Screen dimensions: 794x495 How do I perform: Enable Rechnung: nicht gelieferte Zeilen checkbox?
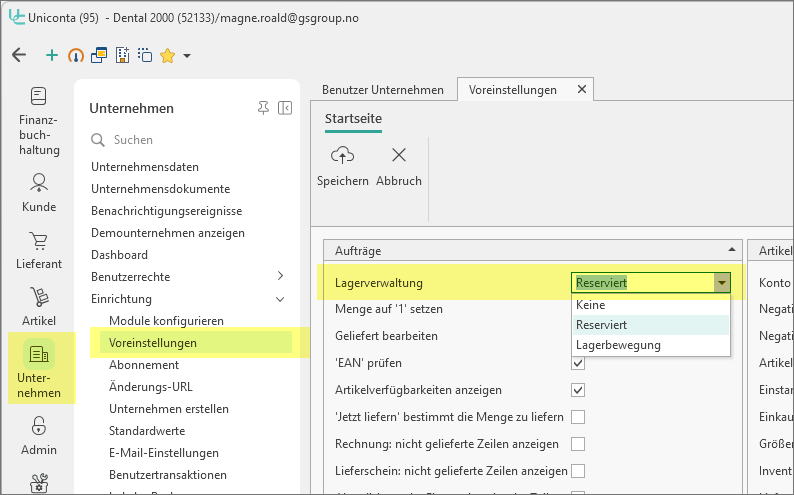click(x=578, y=444)
